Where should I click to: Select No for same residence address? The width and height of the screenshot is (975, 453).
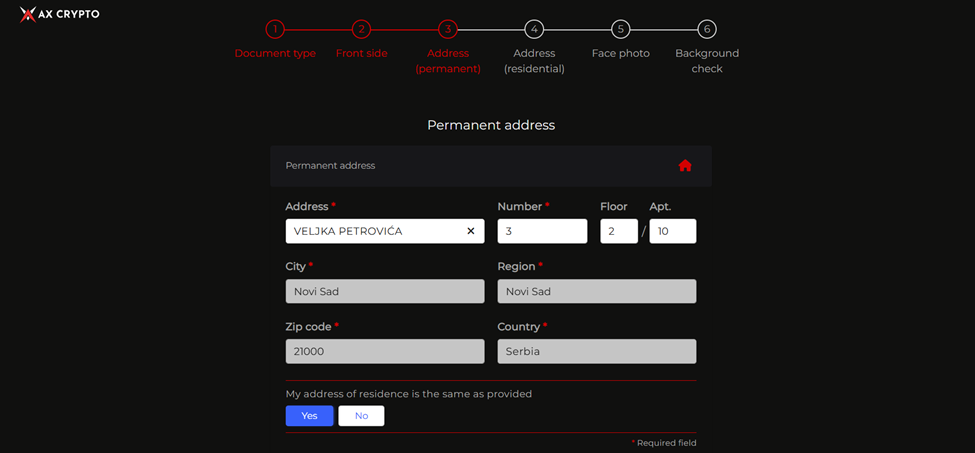[361, 416]
